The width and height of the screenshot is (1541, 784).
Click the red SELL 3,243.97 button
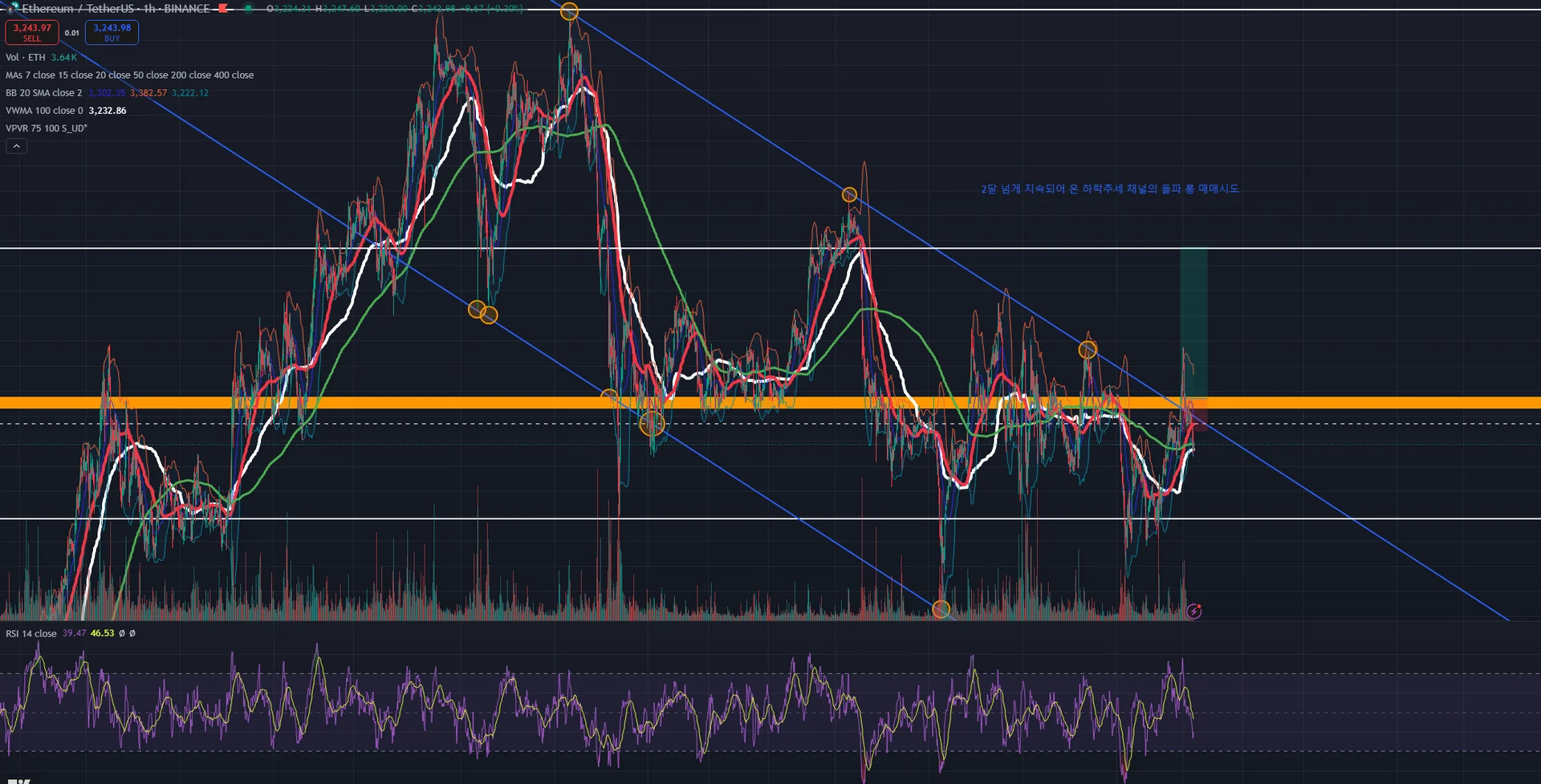[x=31, y=32]
